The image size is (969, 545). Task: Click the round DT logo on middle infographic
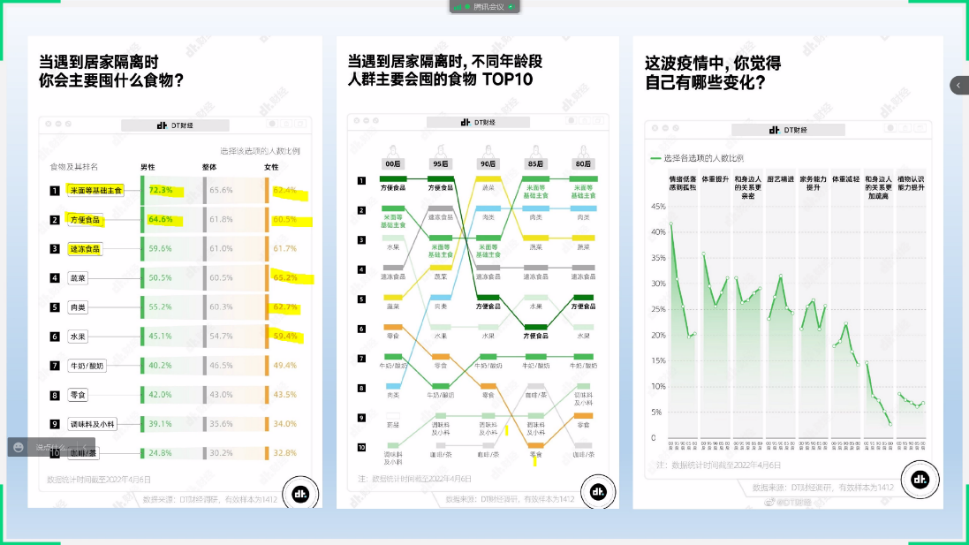coord(597,492)
